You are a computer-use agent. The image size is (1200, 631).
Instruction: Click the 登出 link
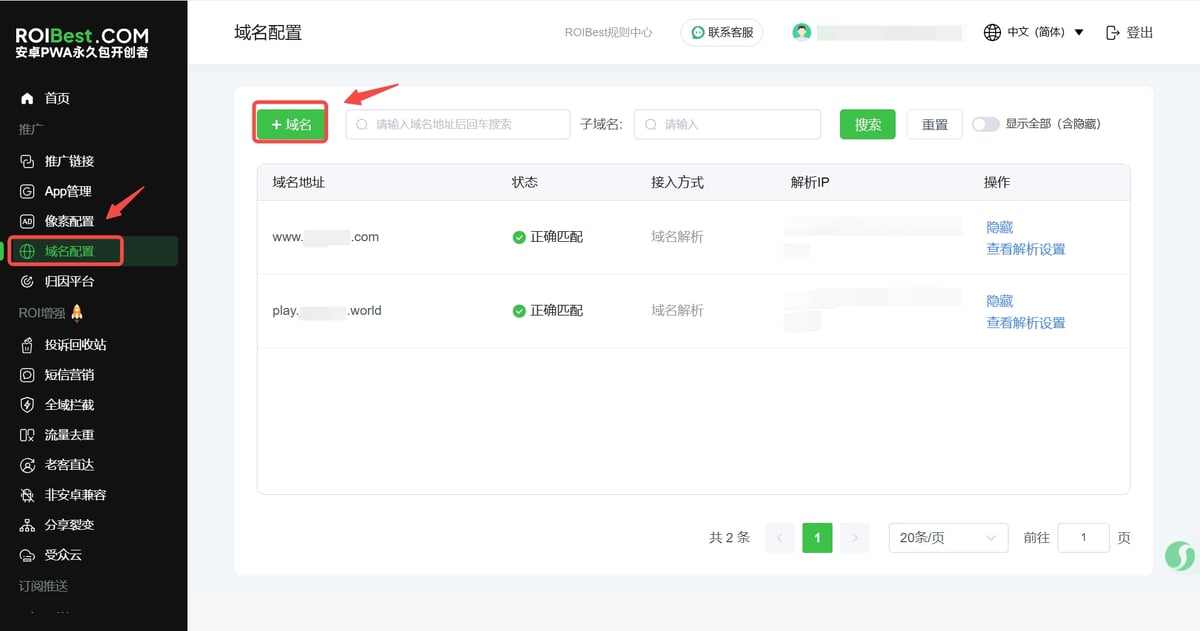coord(1130,32)
